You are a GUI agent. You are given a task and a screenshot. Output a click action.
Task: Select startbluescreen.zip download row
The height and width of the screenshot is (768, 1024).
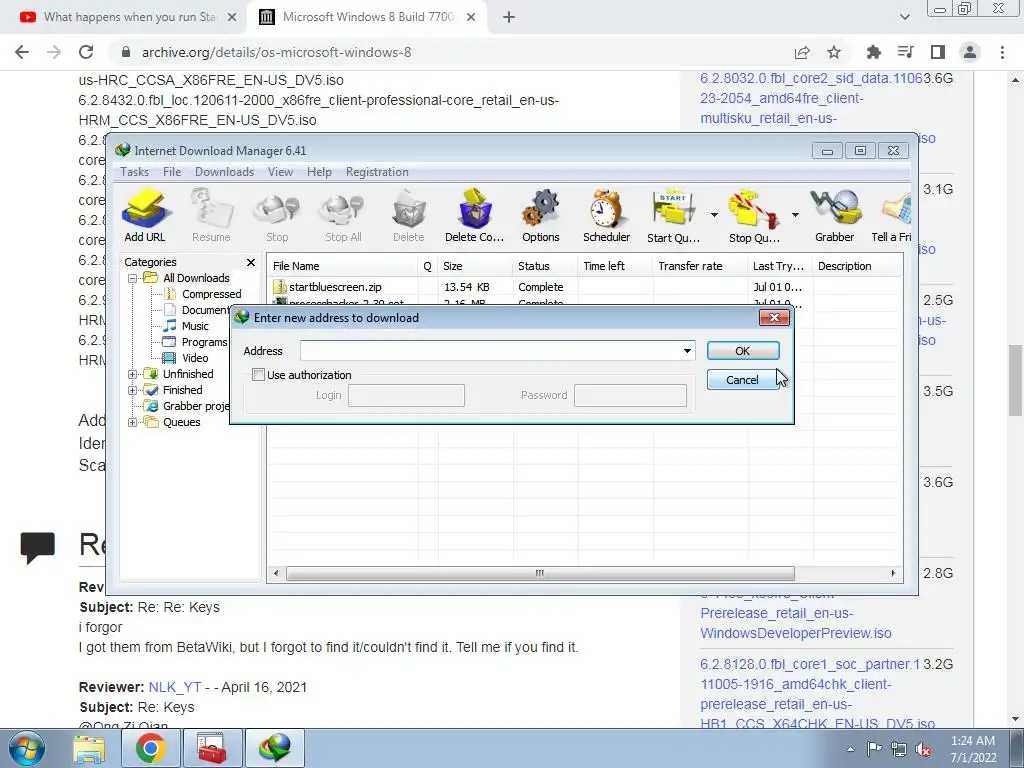[584, 287]
